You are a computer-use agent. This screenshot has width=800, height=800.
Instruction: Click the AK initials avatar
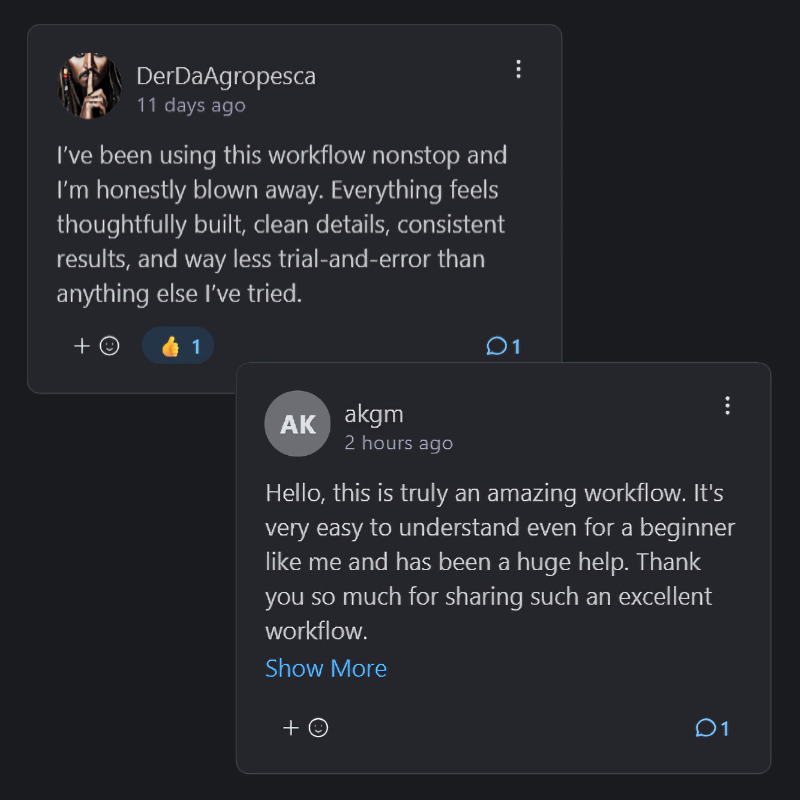[297, 424]
